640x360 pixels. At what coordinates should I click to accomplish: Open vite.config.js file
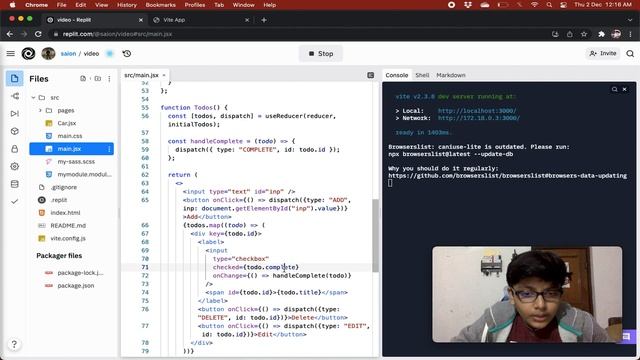[x=68, y=238]
